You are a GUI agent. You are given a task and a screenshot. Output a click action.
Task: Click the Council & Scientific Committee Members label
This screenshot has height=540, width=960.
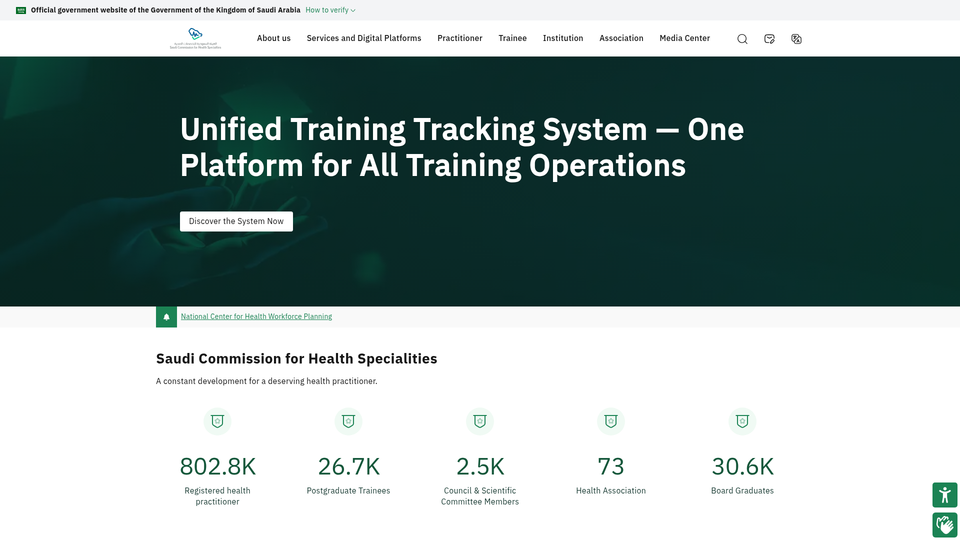480,496
